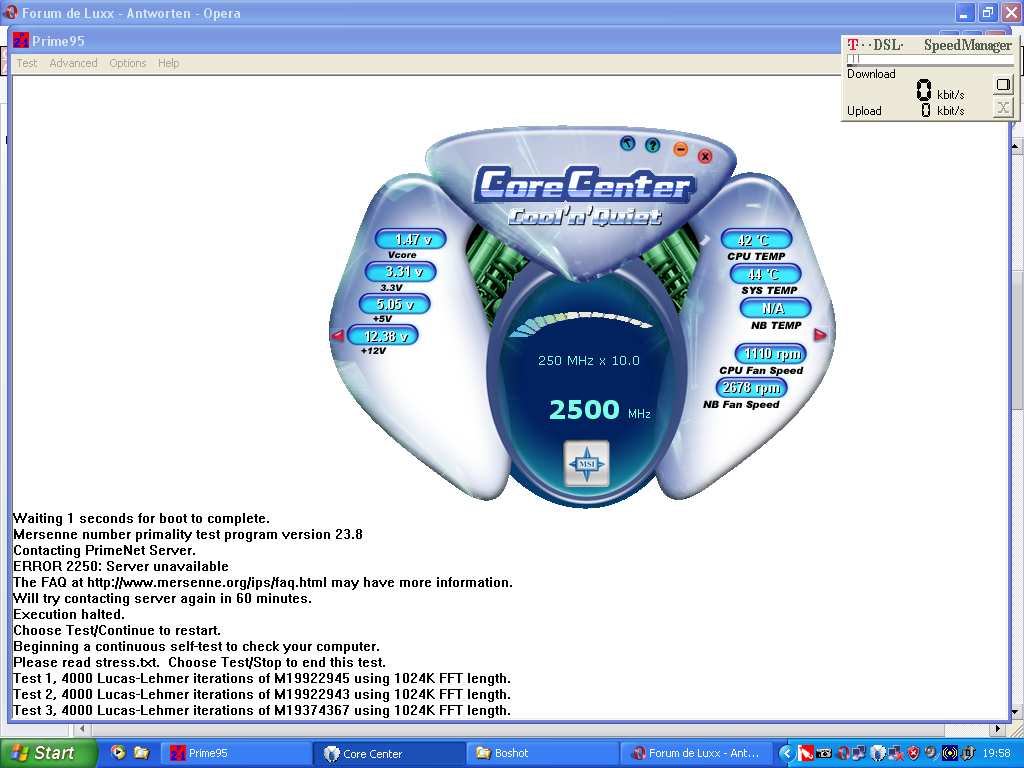The height and width of the screenshot is (768, 1024).
Task: Open Core Center hammer settings icon
Action: (x=628, y=143)
